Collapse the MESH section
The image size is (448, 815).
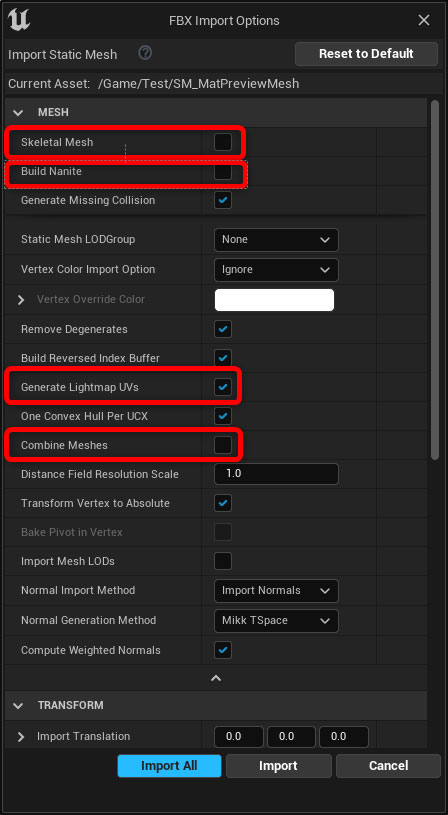tap(19, 113)
